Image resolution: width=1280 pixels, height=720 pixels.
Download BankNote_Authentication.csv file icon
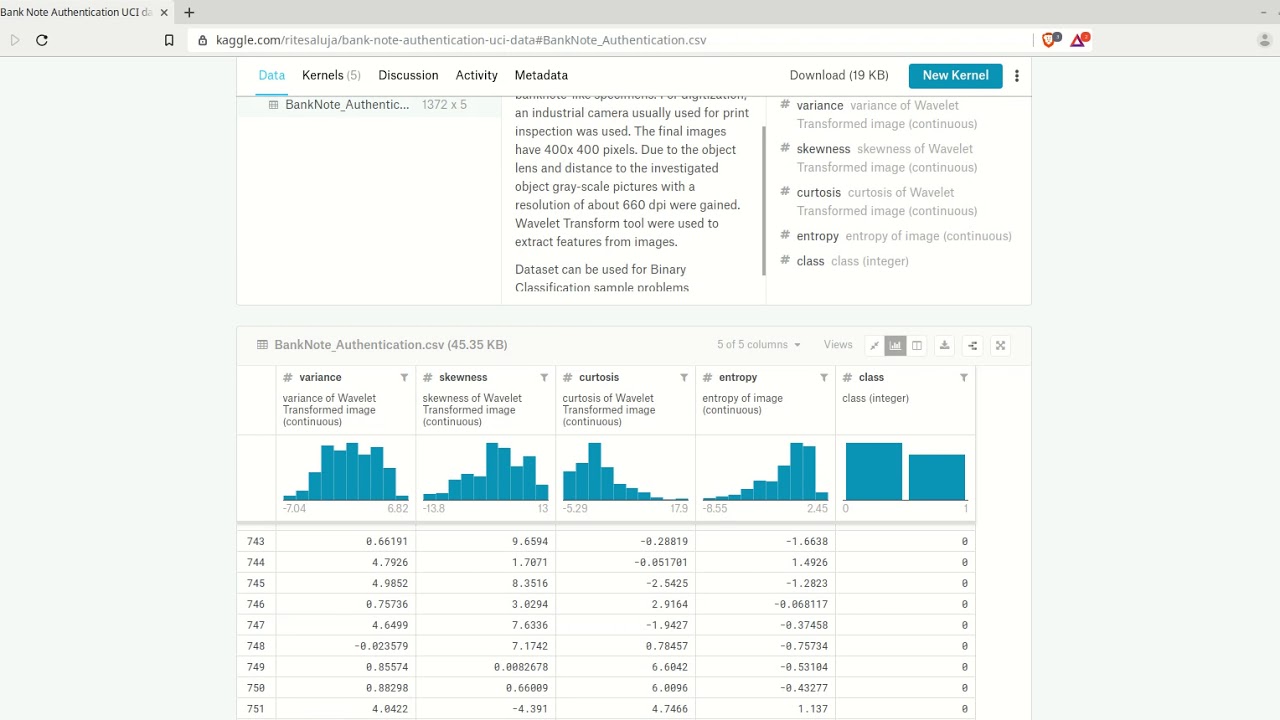coord(944,345)
